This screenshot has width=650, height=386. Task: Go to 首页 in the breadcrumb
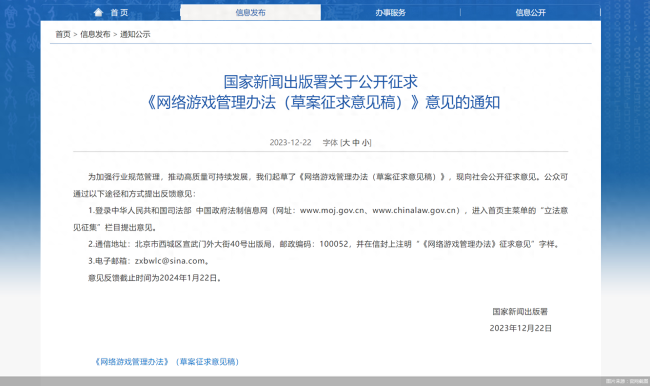coord(63,34)
